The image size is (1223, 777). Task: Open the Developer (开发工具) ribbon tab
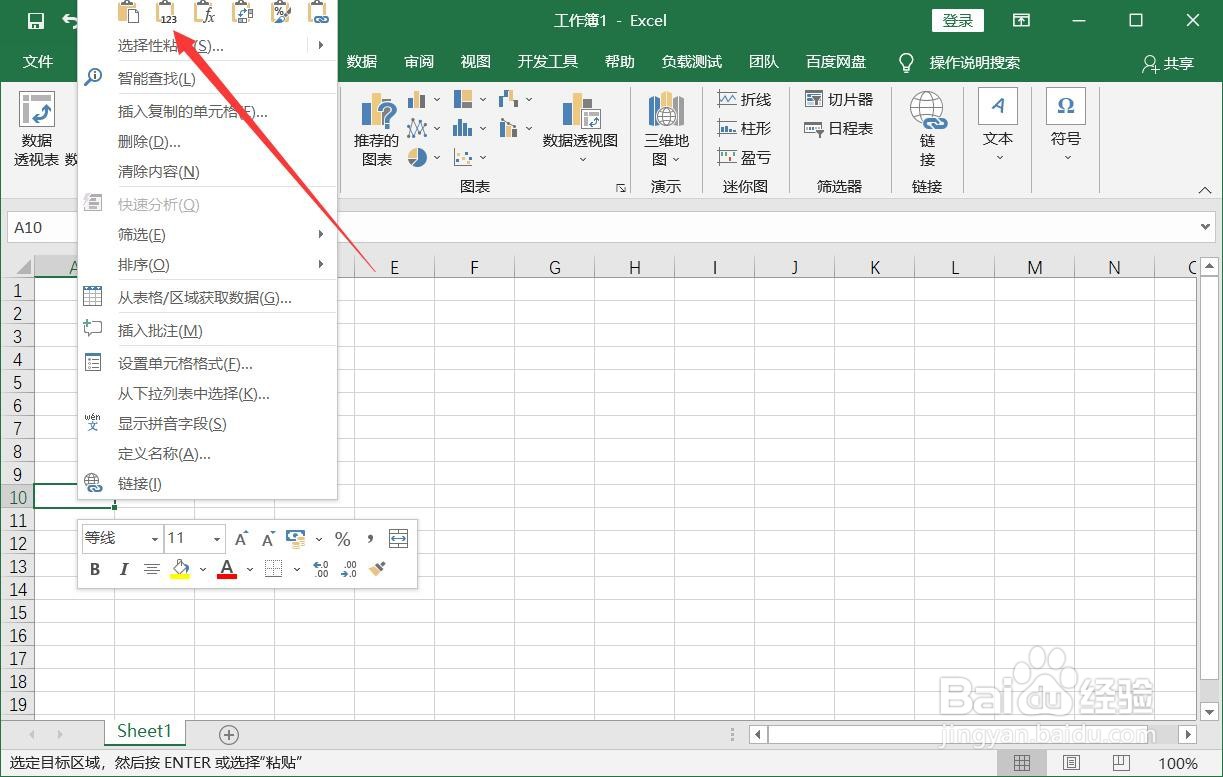coord(548,62)
